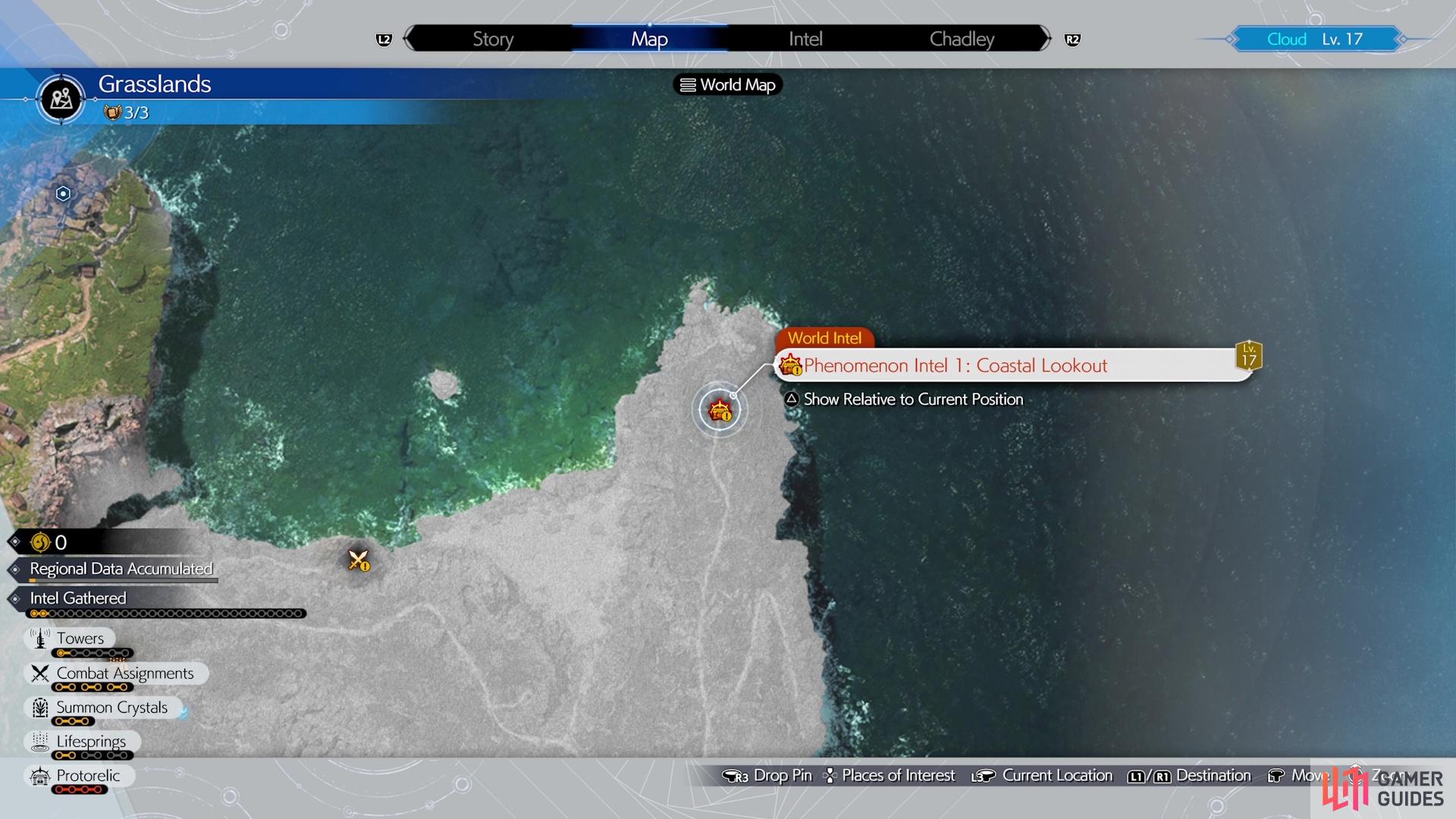The width and height of the screenshot is (1456, 819).
Task: Click the Combat Assignments swords icon
Action: (40, 673)
